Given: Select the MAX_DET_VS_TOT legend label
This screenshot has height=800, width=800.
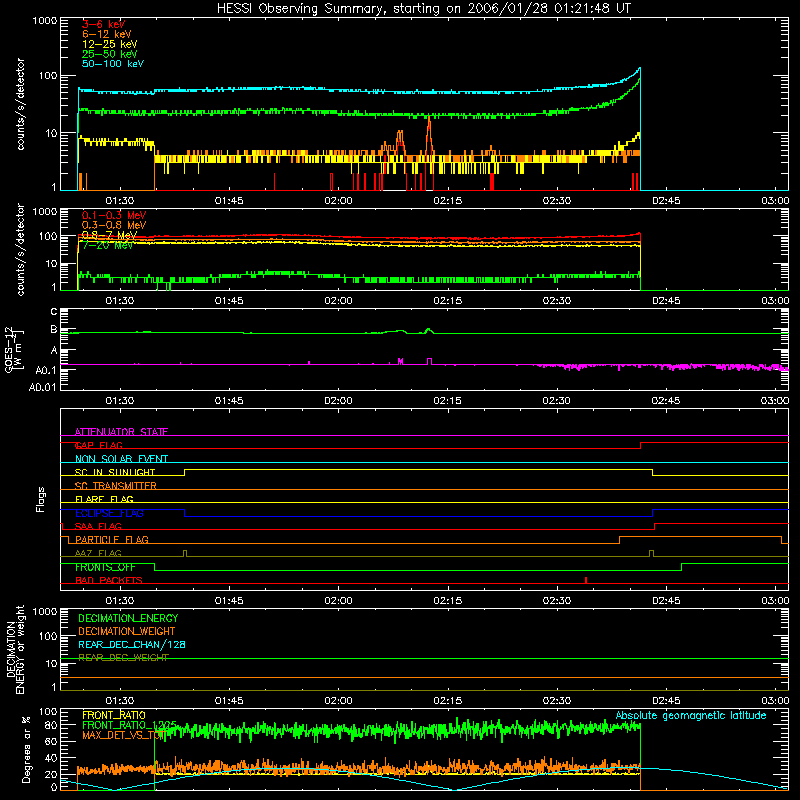Looking at the screenshot, I should [123, 735].
